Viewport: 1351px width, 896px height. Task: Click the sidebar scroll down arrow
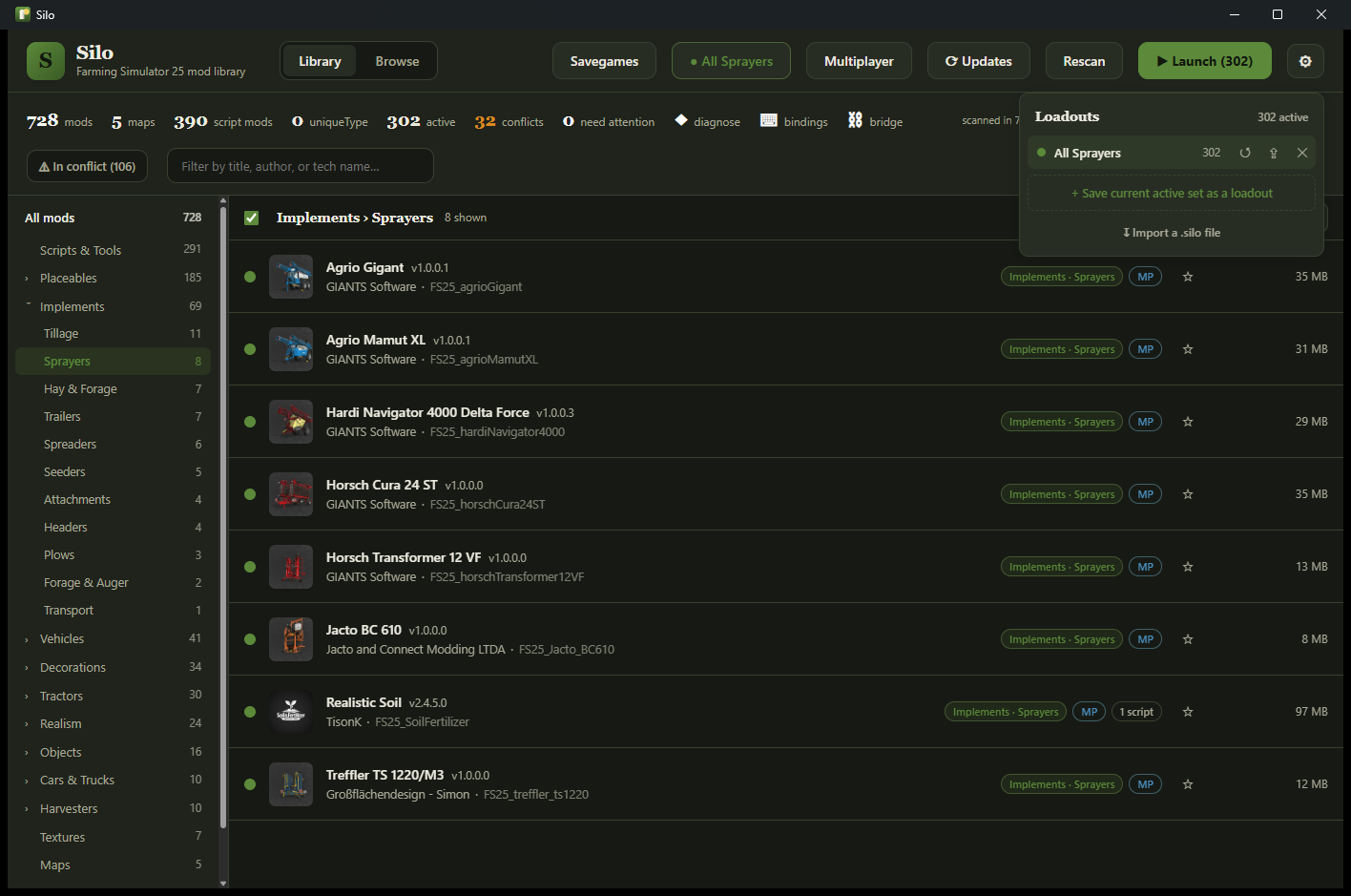tap(223, 883)
